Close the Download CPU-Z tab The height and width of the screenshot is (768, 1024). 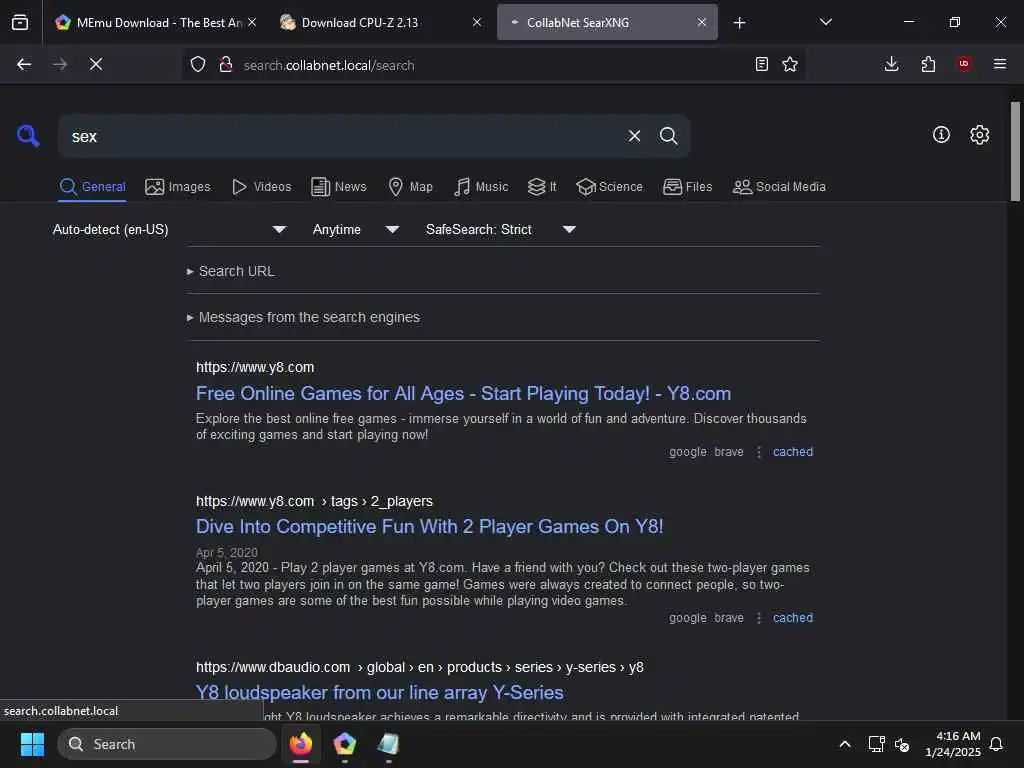coord(477,22)
